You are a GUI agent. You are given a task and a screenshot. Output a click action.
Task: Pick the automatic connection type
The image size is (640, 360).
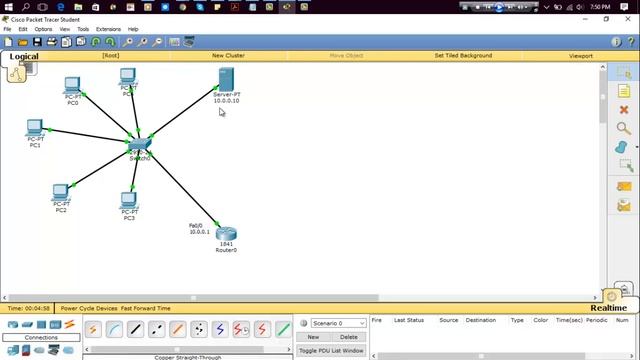pyautogui.click(x=93, y=329)
